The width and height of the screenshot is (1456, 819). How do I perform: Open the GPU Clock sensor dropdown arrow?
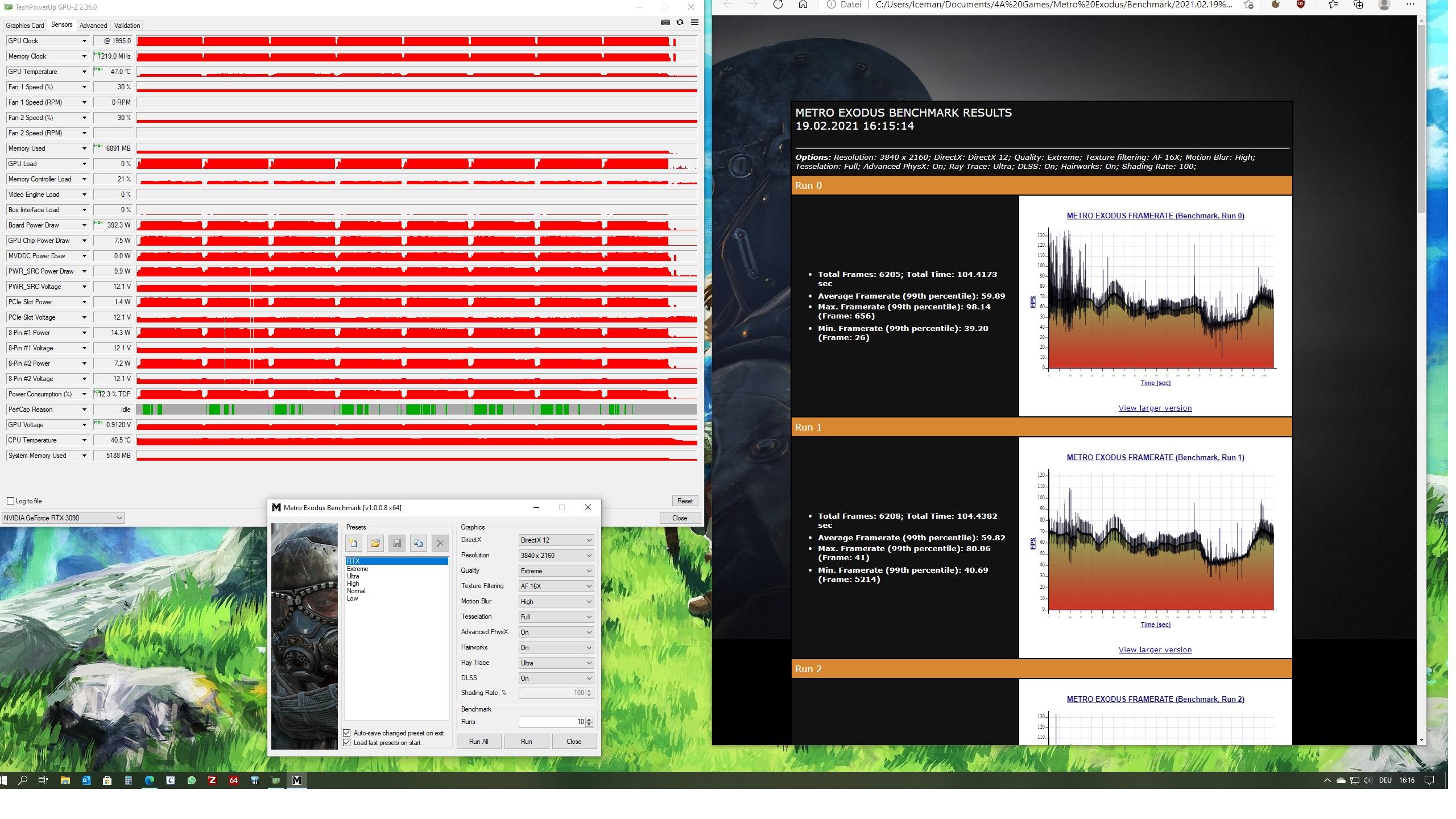pyautogui.click(x=84, y=41)
